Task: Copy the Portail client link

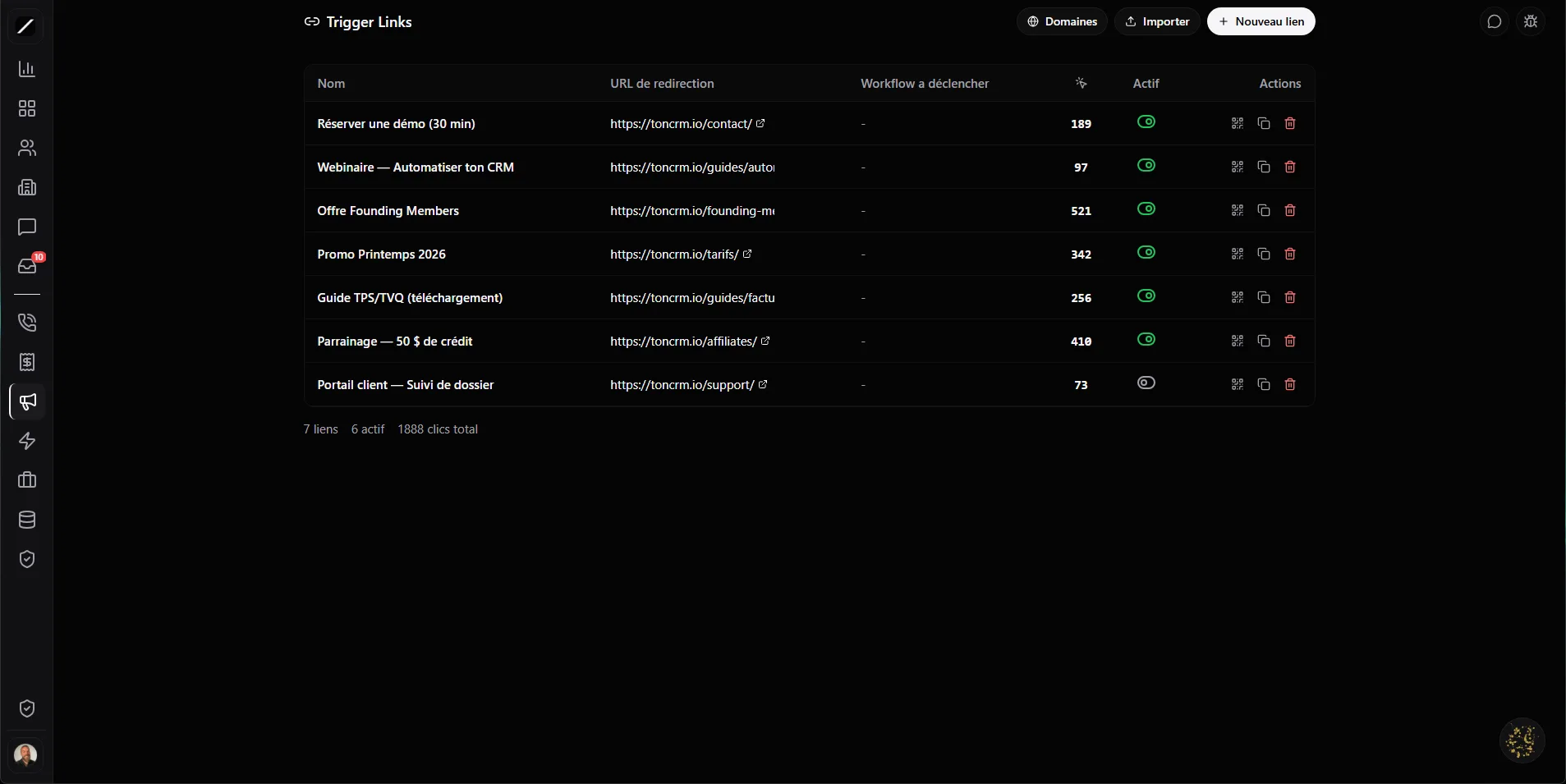Action: coord(1264,384)
